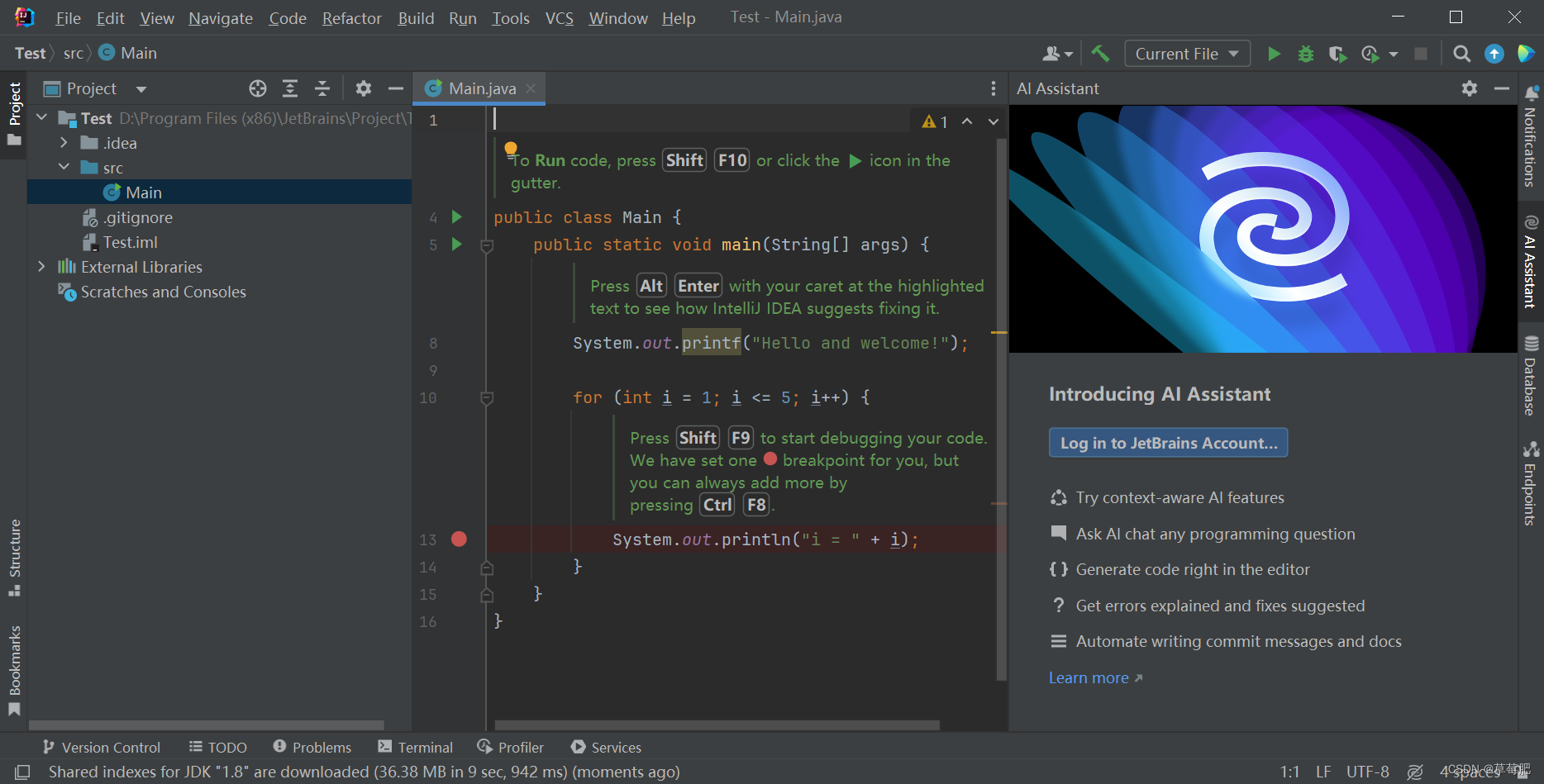Run the current file with the green play icon

click(x=1274, y=53)
